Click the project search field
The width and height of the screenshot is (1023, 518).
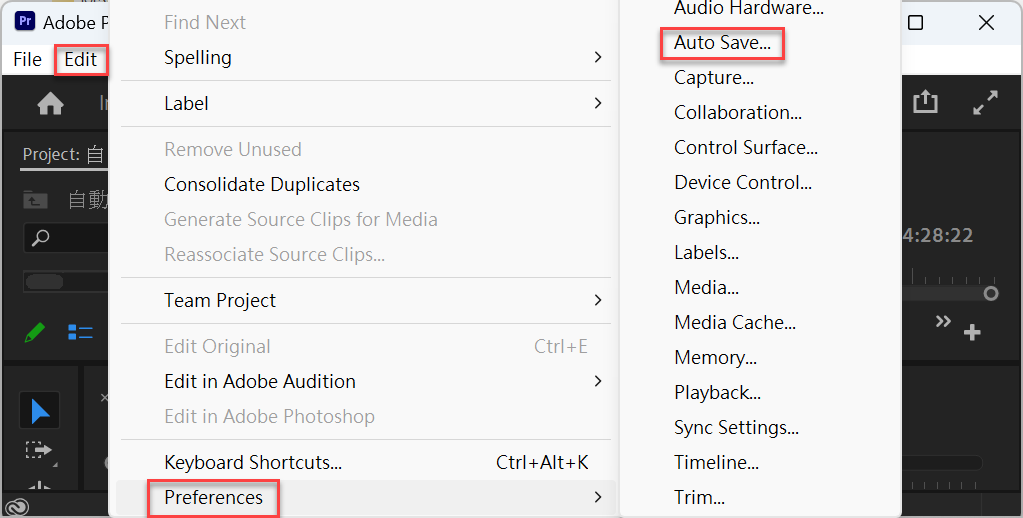pyautogui.click(x=65, y=237)
